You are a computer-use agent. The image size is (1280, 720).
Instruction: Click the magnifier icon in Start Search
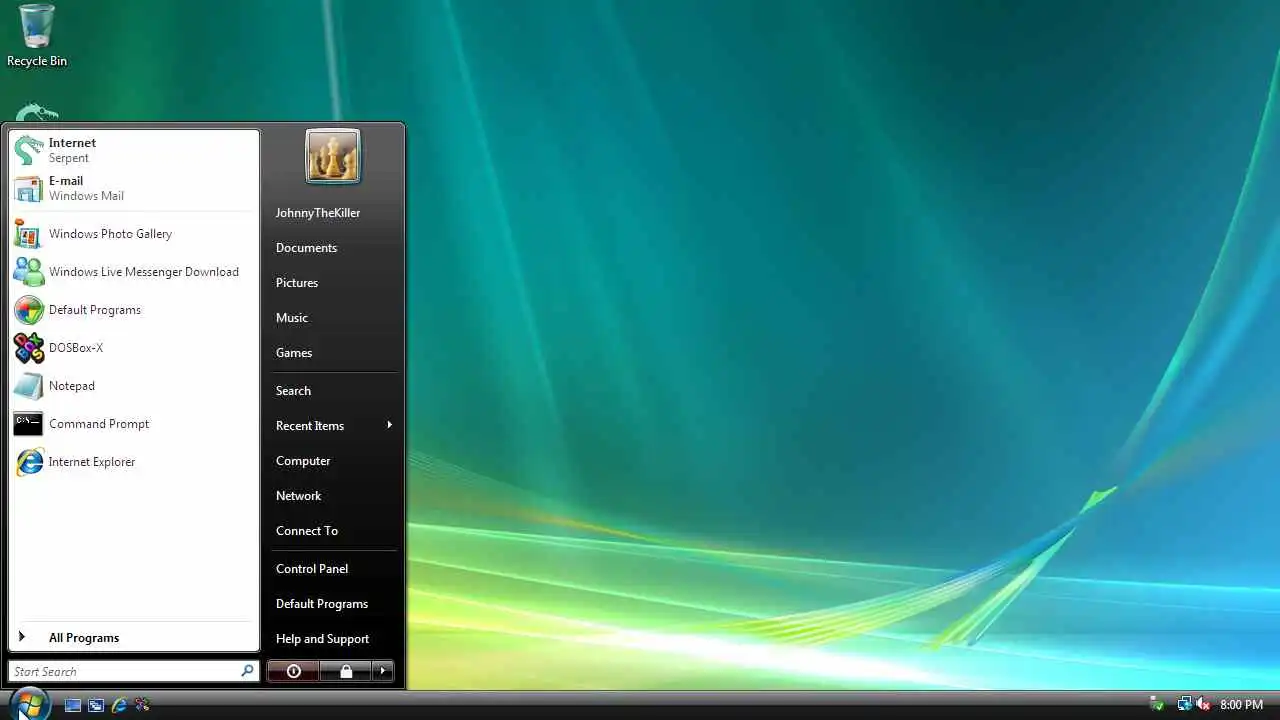pos(247,671)
